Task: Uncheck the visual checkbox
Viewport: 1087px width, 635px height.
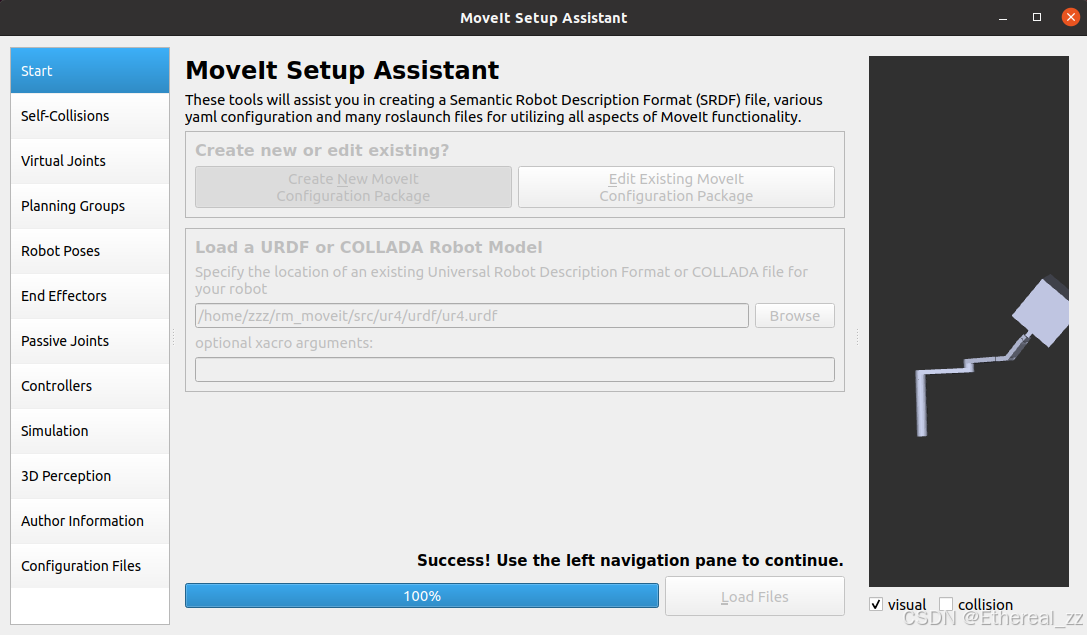Action: pyautogui.click(x=876, y=604)
